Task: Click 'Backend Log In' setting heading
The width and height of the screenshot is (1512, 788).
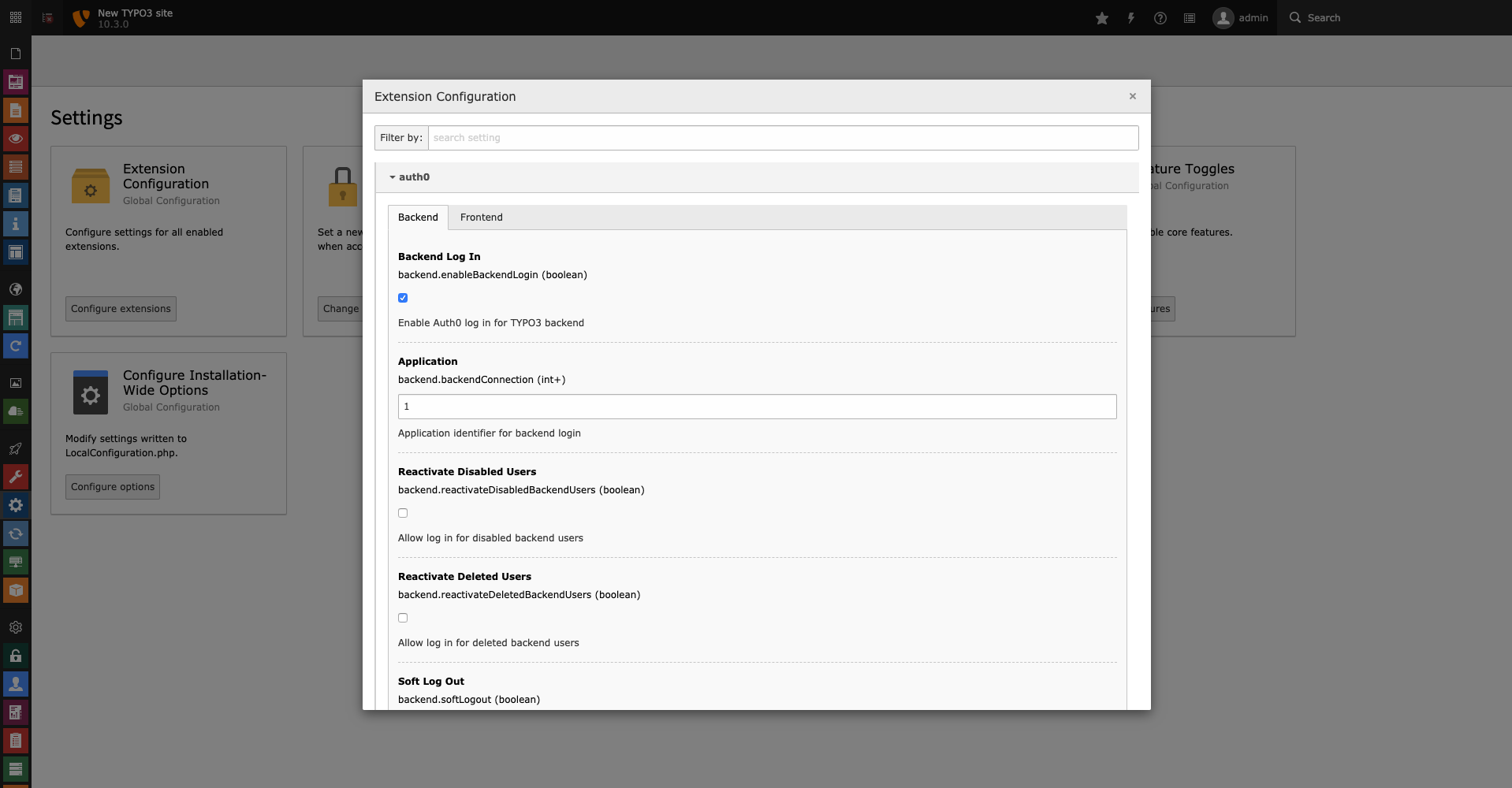Action: pyautogui.click(x=439, y=257)
